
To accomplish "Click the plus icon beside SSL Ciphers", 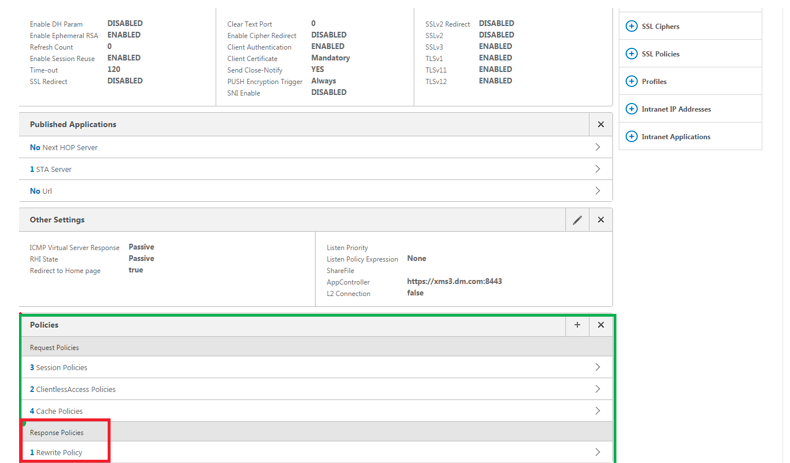I will [631, 26].
